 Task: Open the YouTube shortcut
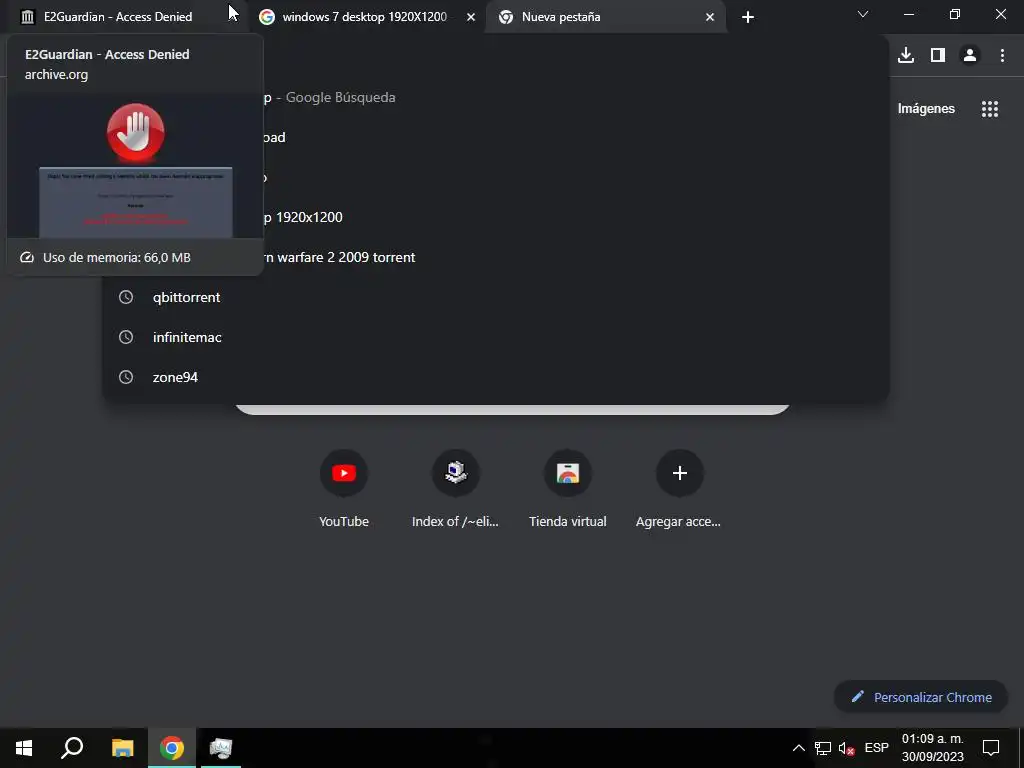pos(344,489)
